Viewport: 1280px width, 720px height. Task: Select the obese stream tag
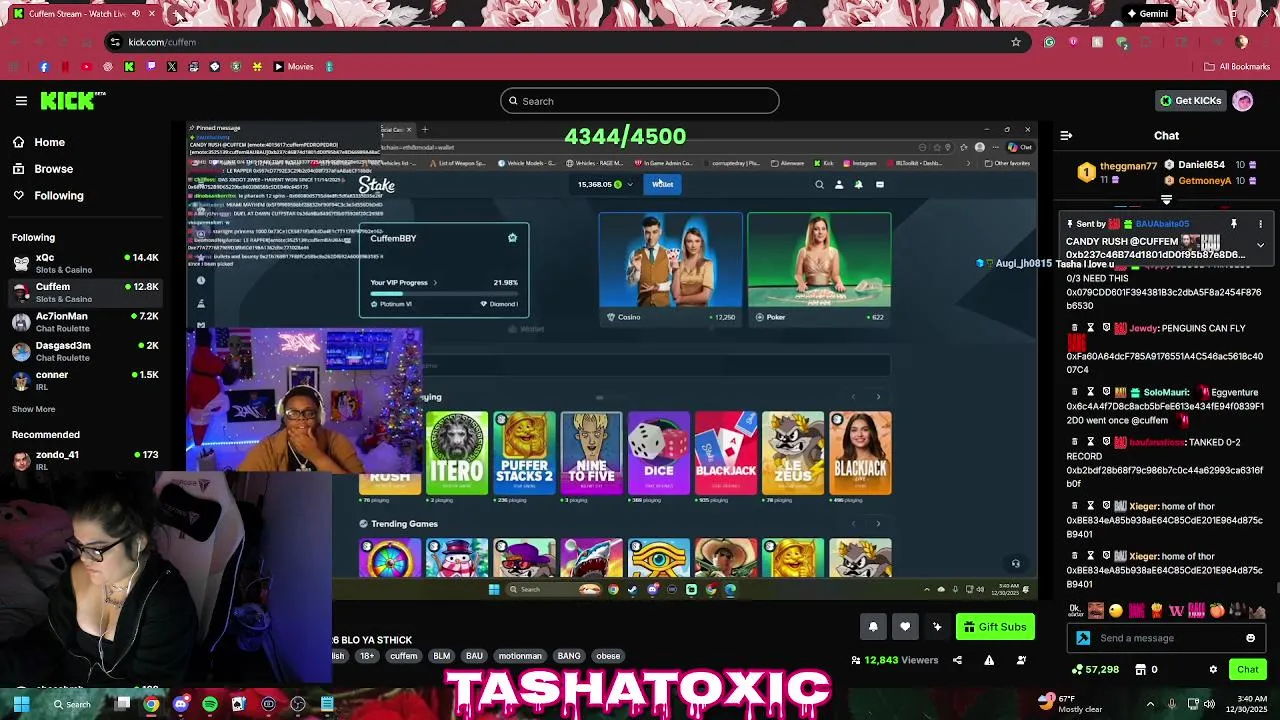point(608,656)
